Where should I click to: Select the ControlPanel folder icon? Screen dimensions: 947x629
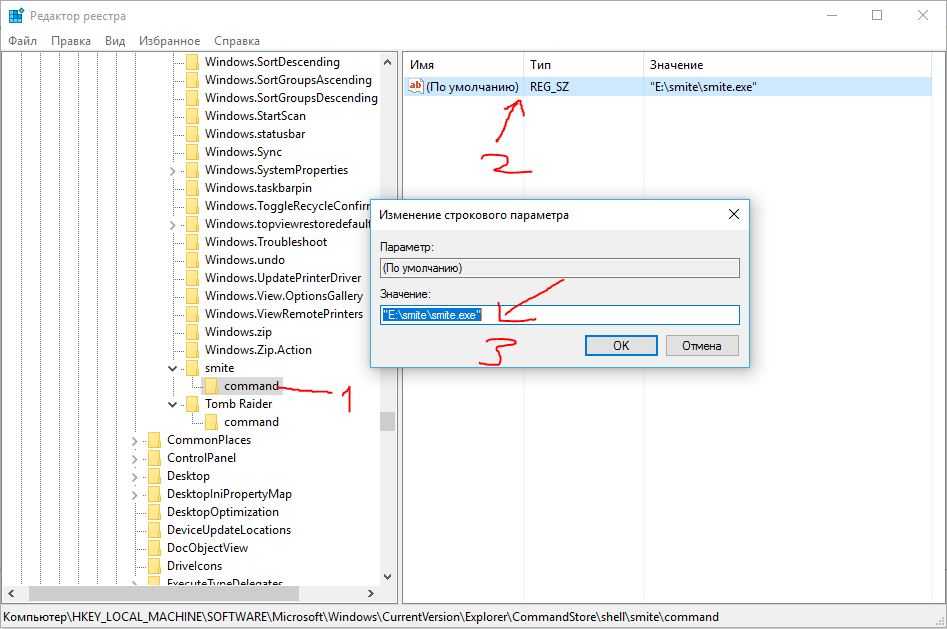pos(154,458)
